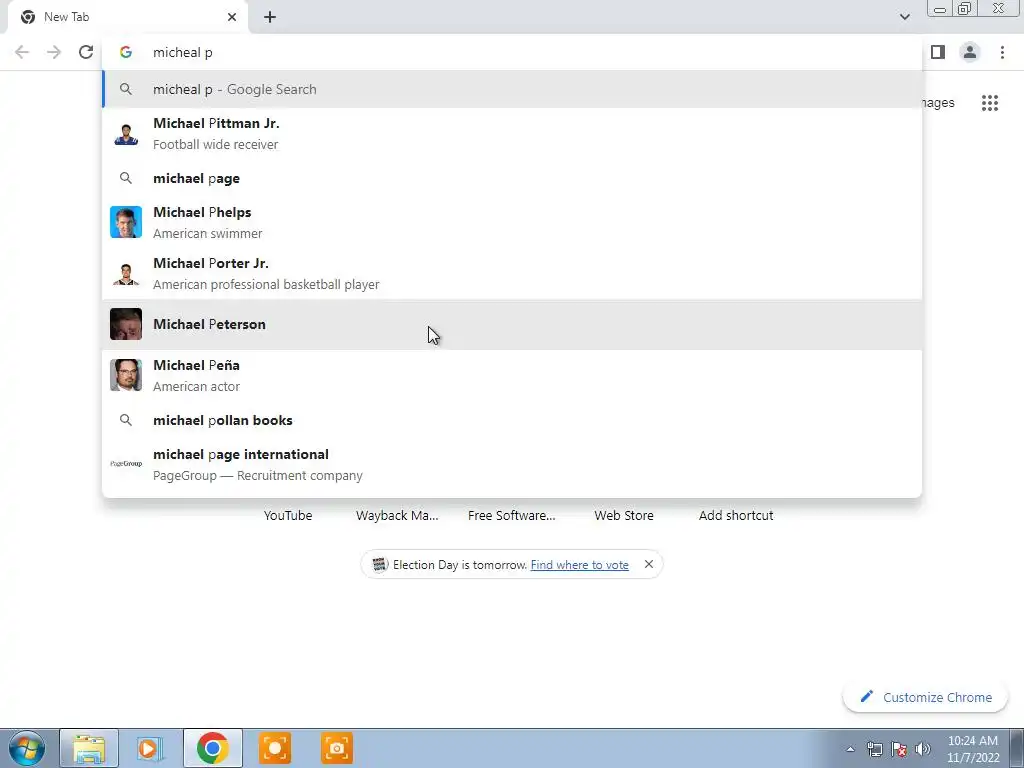The image size is (1024, 768).
Task: Open the Free Software... shortcut
Action: pos(511,515)
